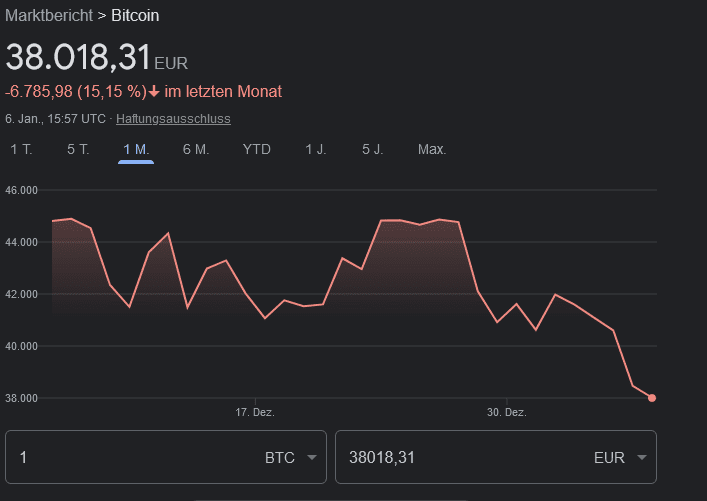
Task: Switch to the 5 T. time range
Action: pos(78,150)
